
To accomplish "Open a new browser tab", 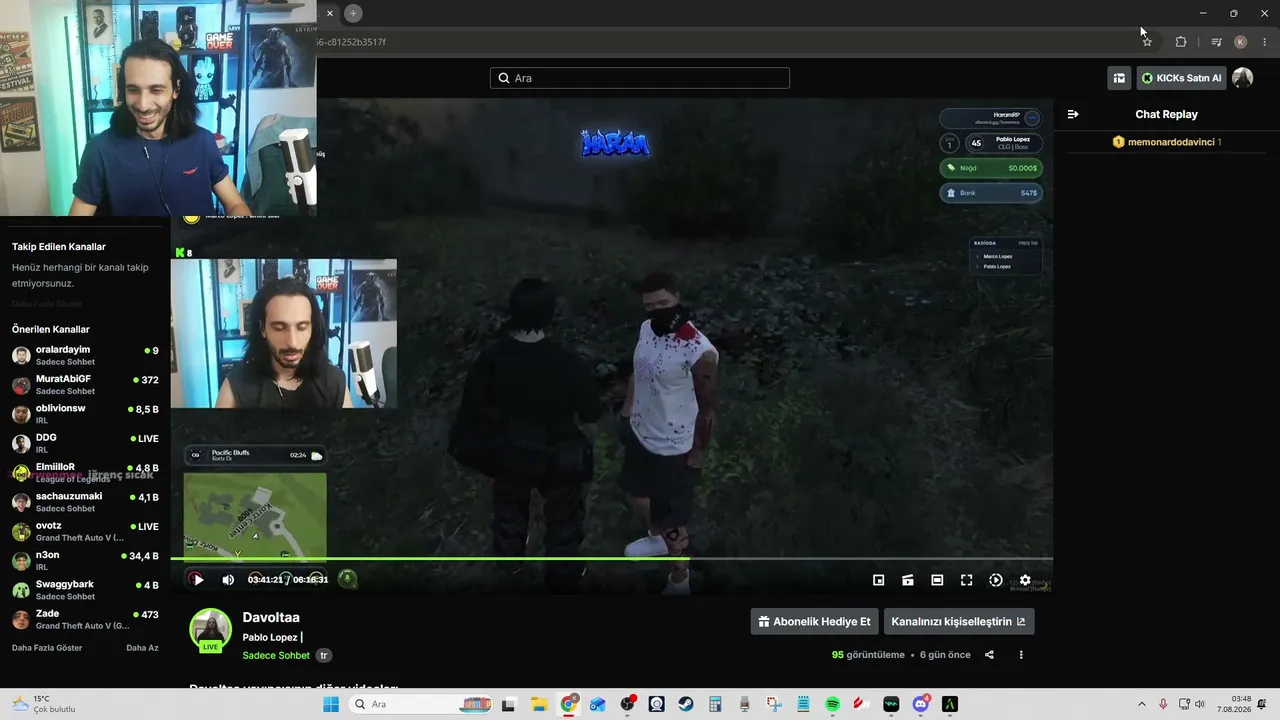I will (x=353, y=13).
